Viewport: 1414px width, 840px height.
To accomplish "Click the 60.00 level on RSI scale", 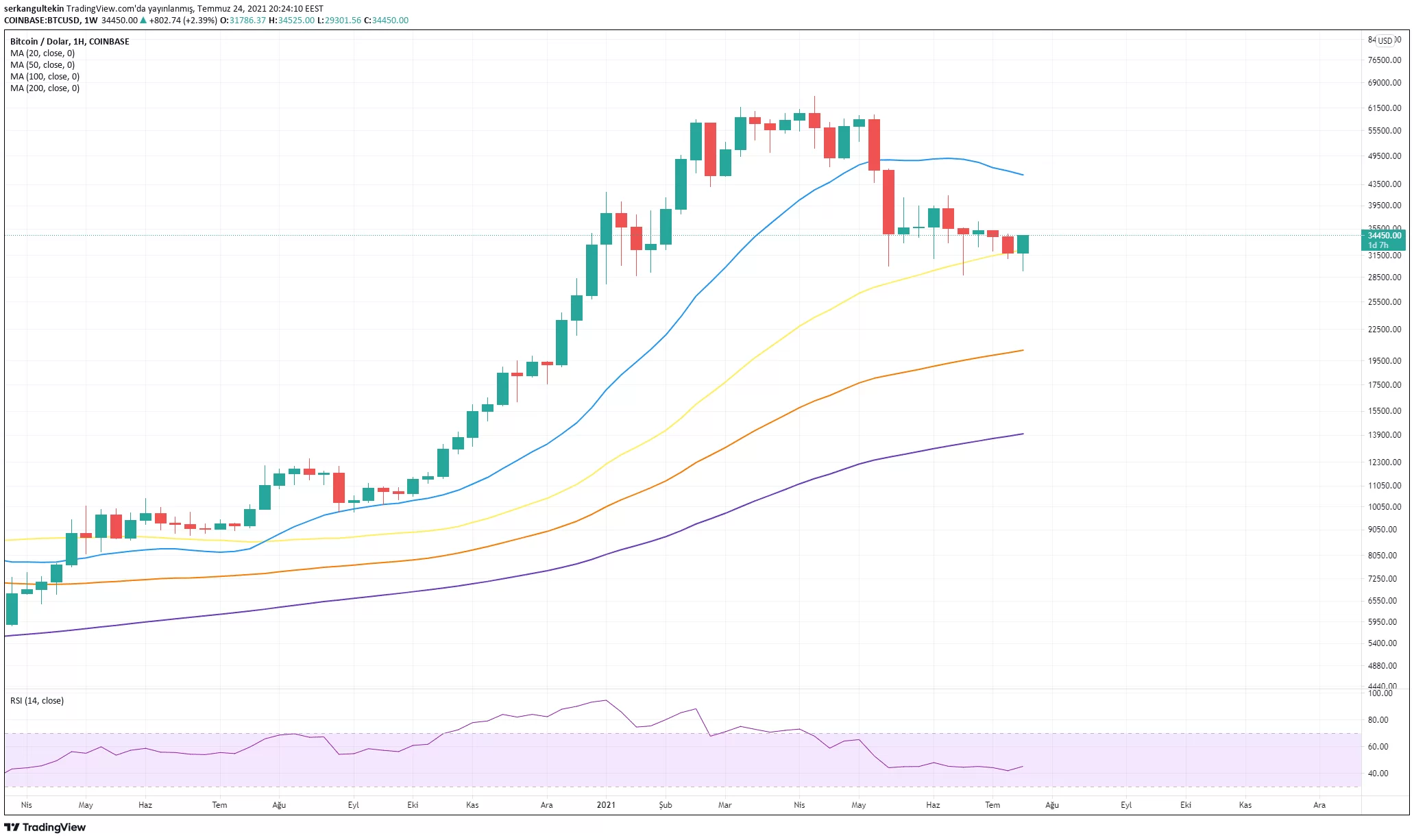I will (x=1378, y=747).
